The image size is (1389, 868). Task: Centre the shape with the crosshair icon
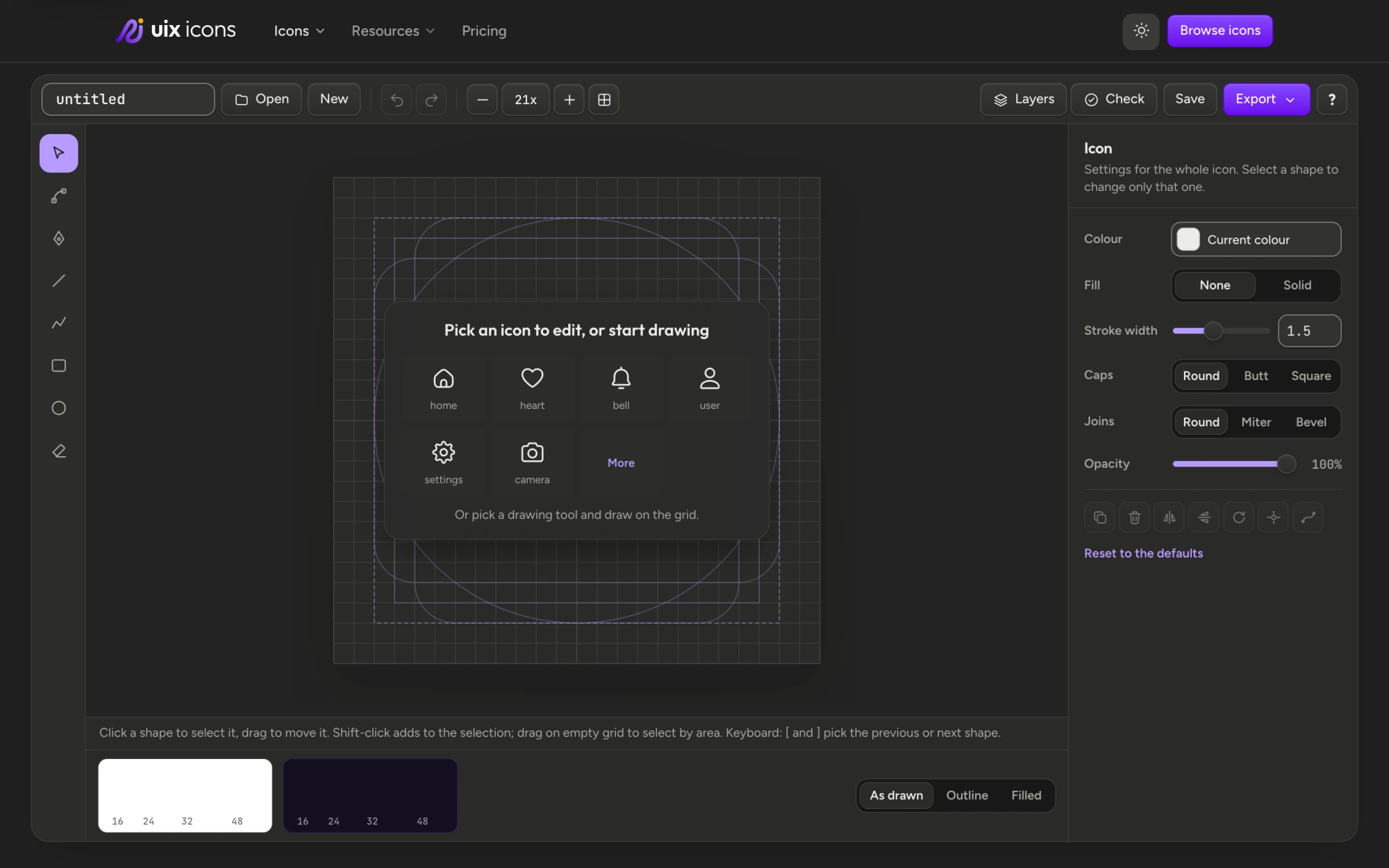[x=1274, y=517]
